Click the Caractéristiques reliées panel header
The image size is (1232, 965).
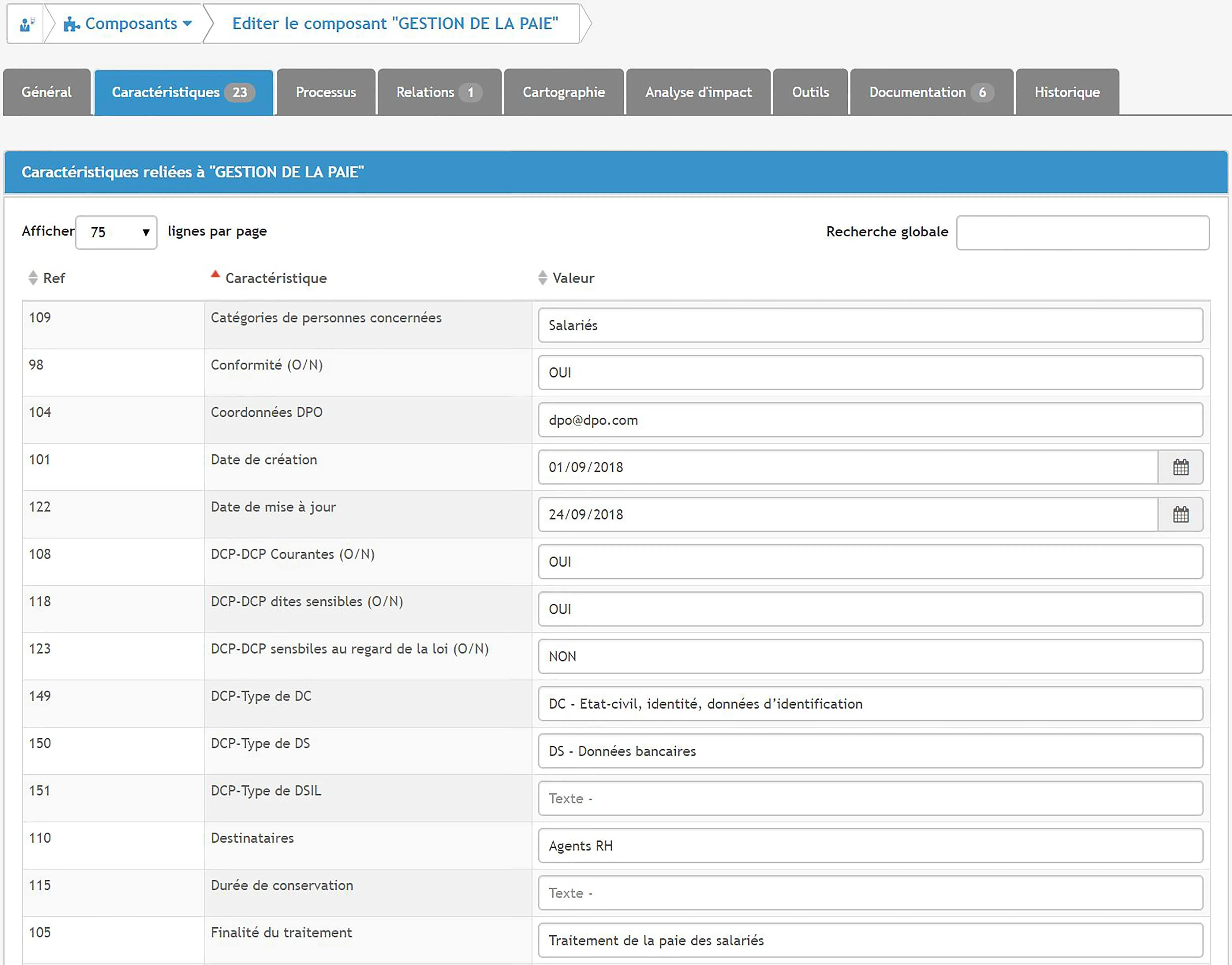pos(616,172)
